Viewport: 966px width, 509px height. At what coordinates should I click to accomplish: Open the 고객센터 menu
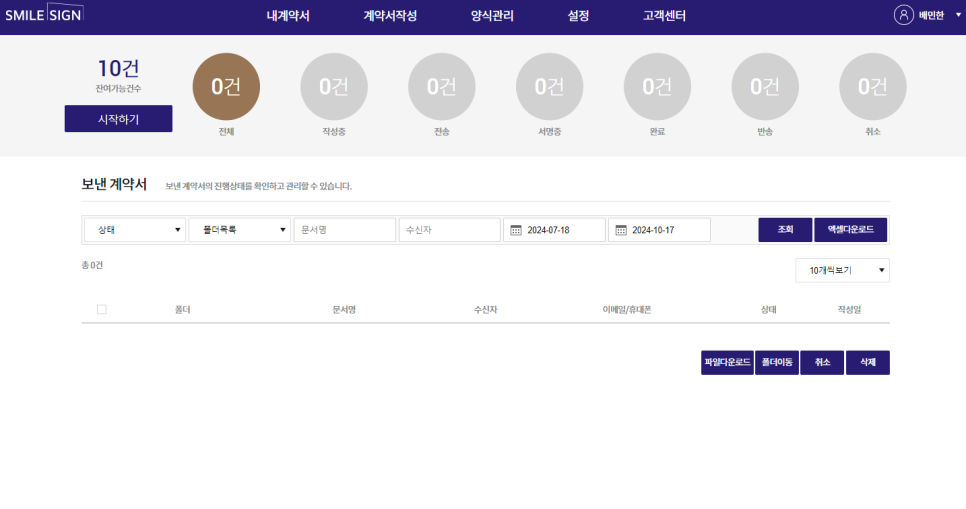pyautogui.click(x=664, y=16)
